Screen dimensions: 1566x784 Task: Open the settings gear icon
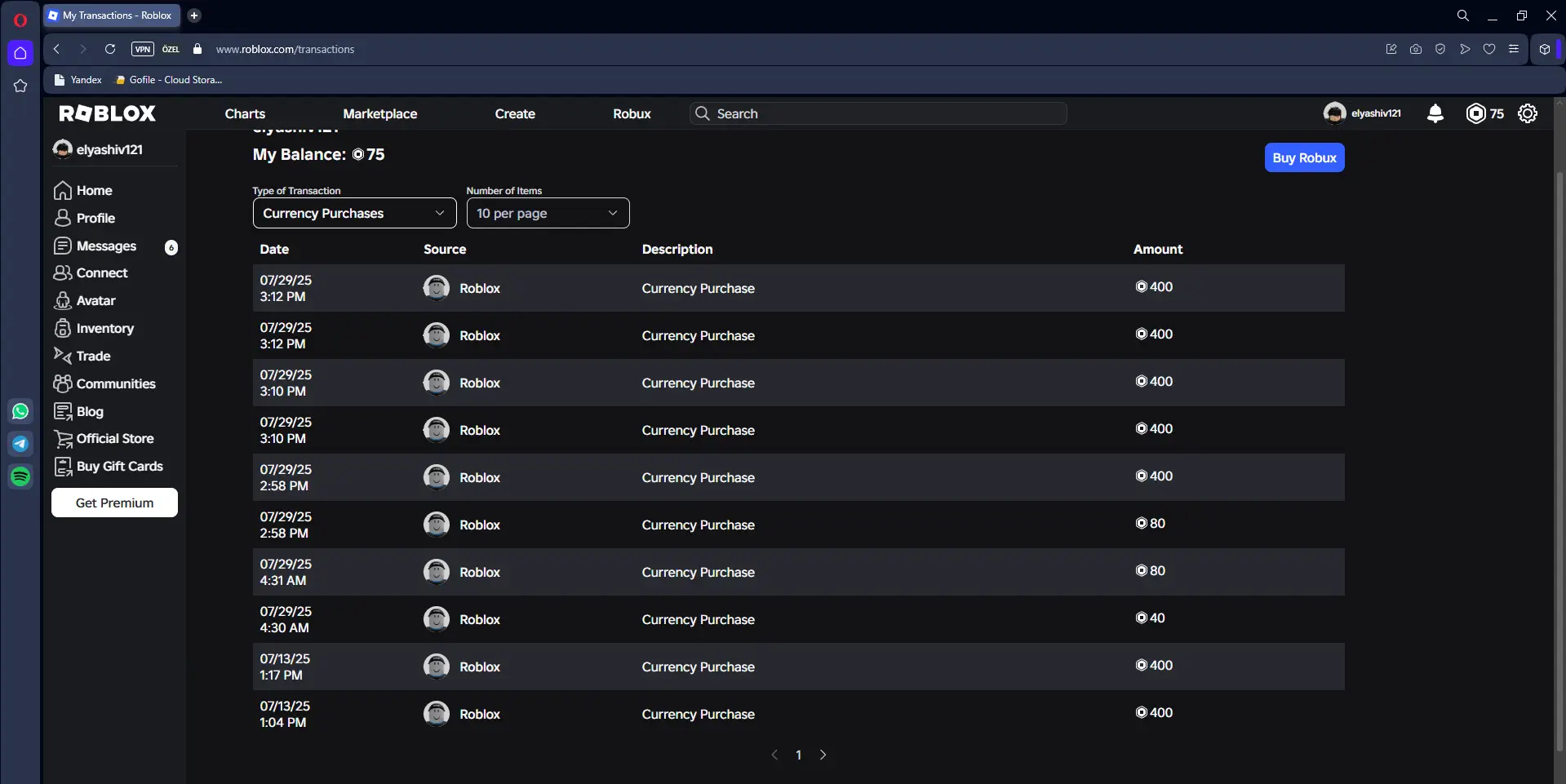[1527, 113]
